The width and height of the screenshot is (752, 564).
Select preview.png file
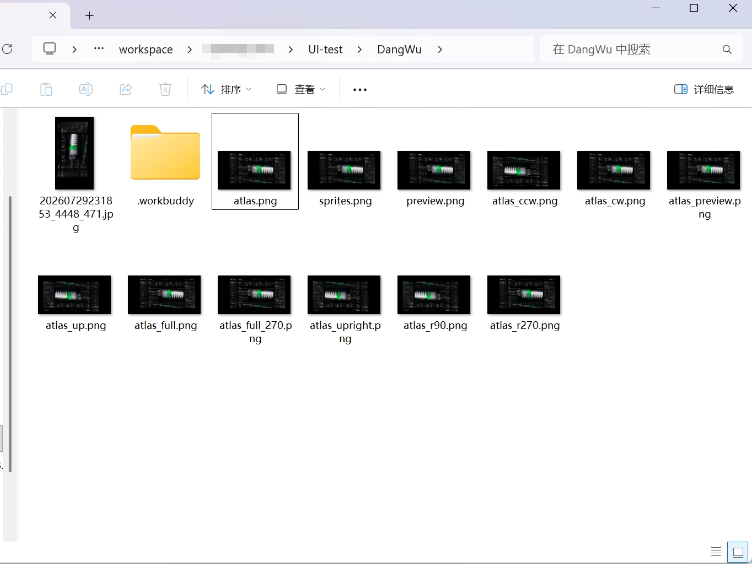point(435,178)
